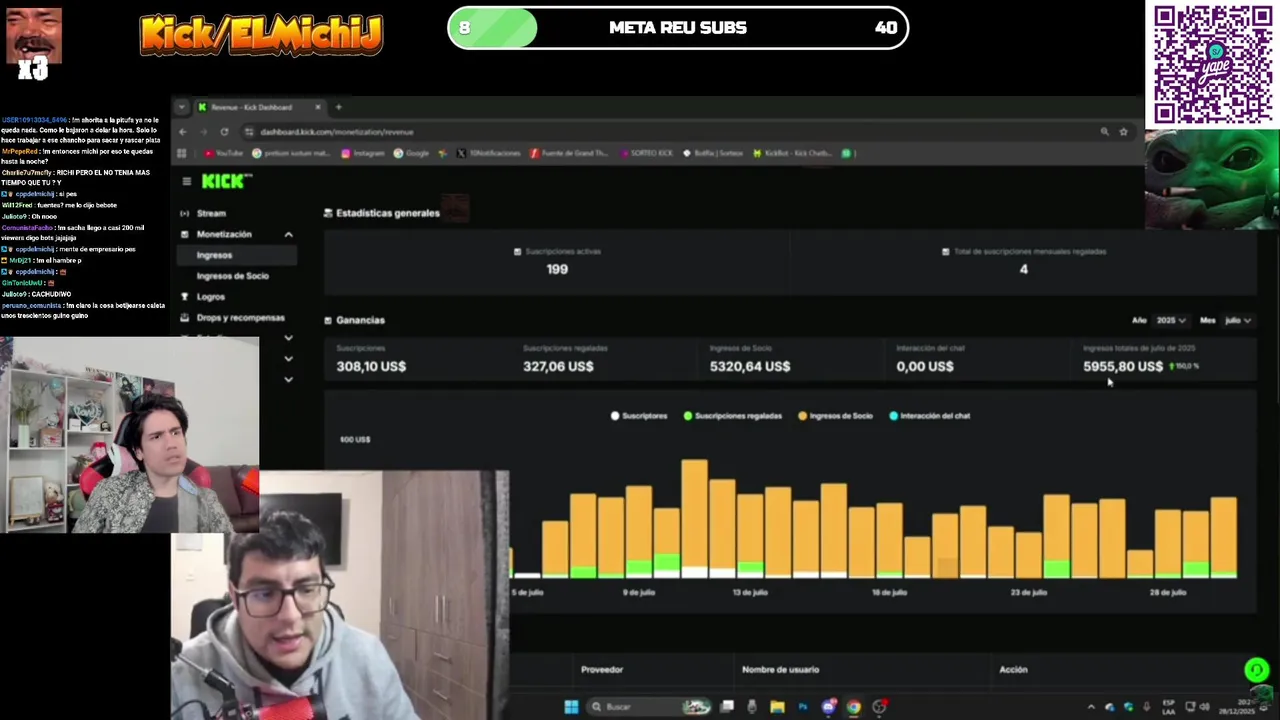This screenshot has height=720, width=1280.
Task: Click the Interacción del chat 0,00 US$ value
Action: point(925,366)
